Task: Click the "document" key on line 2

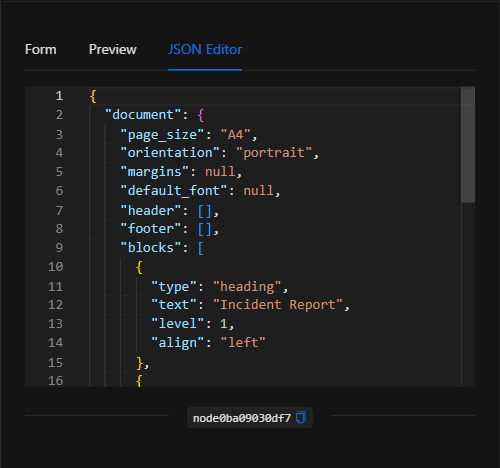Action: tap(143, 115)
